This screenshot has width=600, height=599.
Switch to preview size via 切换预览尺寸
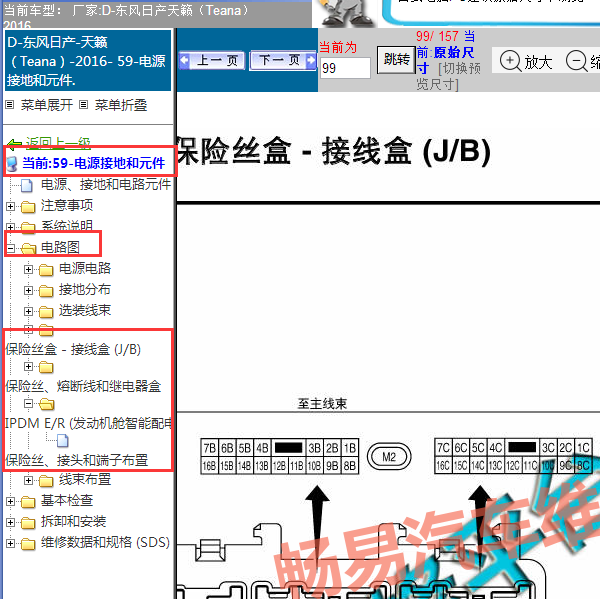click(x=450, y=76)
